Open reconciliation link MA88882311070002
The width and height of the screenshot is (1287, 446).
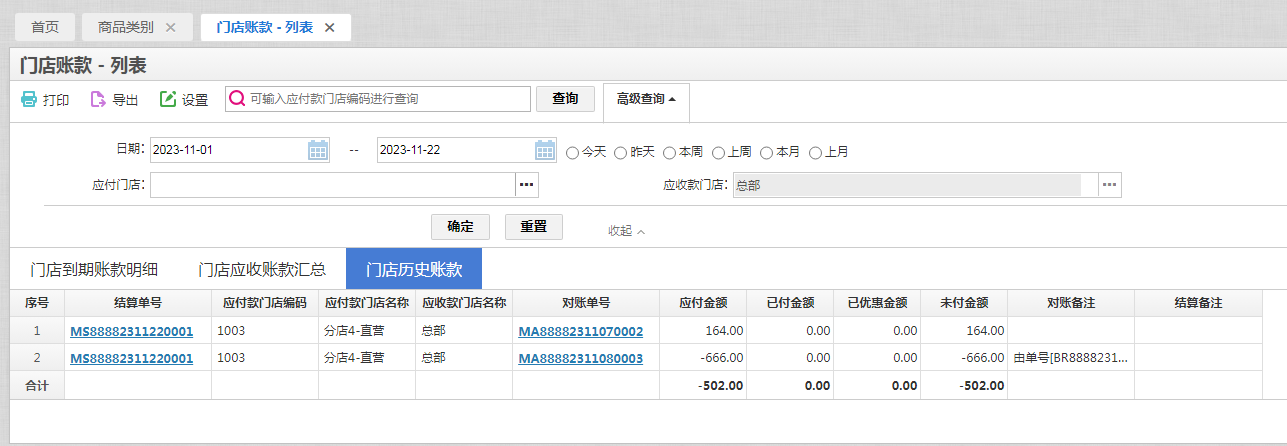click(580, 331)
